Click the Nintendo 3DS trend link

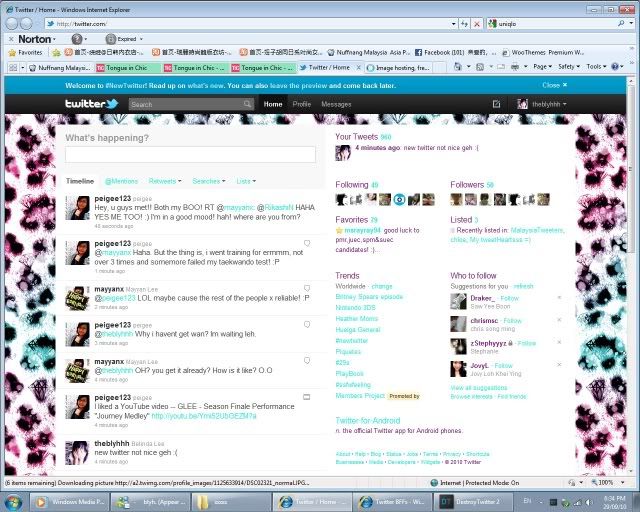(x=355, y=307)
